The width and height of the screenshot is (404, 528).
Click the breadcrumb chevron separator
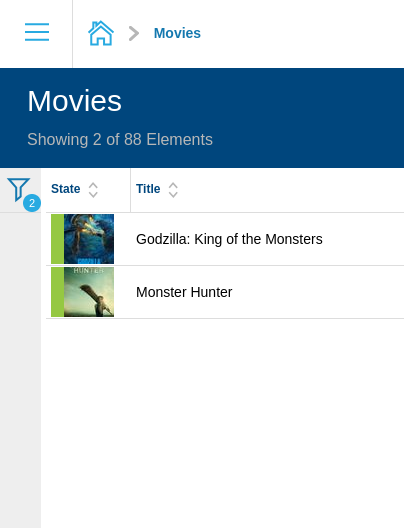[134, 33]
